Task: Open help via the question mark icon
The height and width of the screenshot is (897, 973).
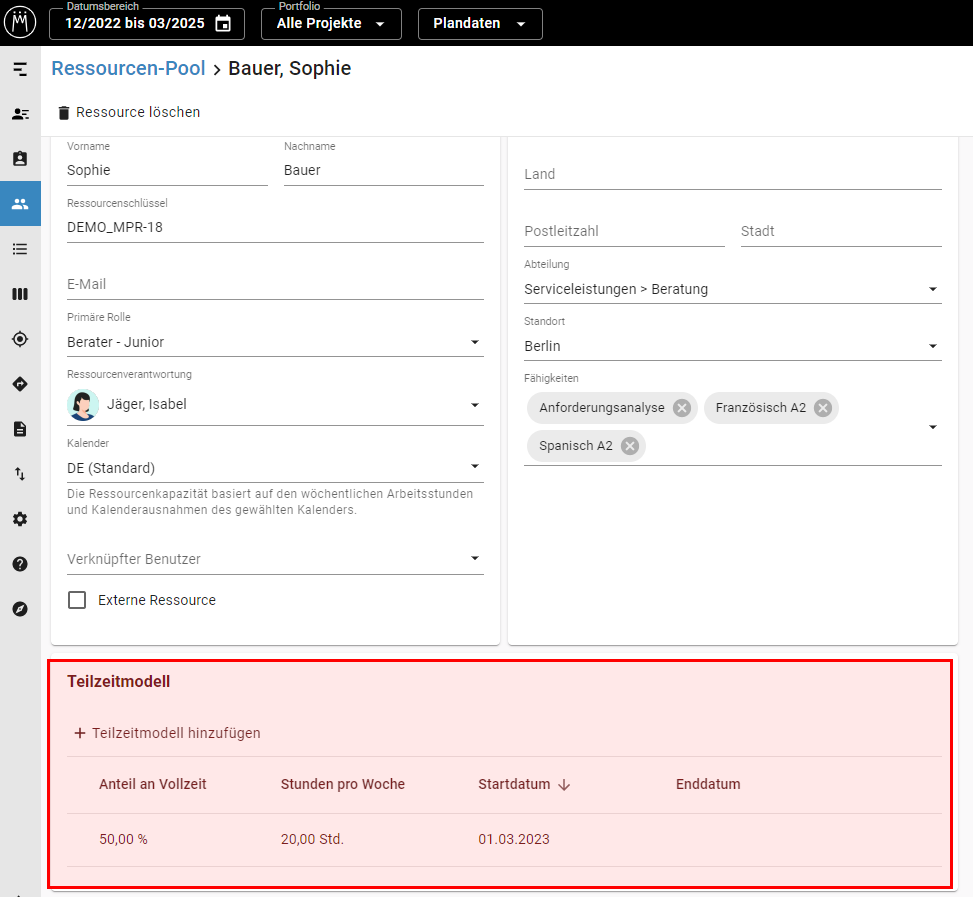Action: click(x=20, y=564)
